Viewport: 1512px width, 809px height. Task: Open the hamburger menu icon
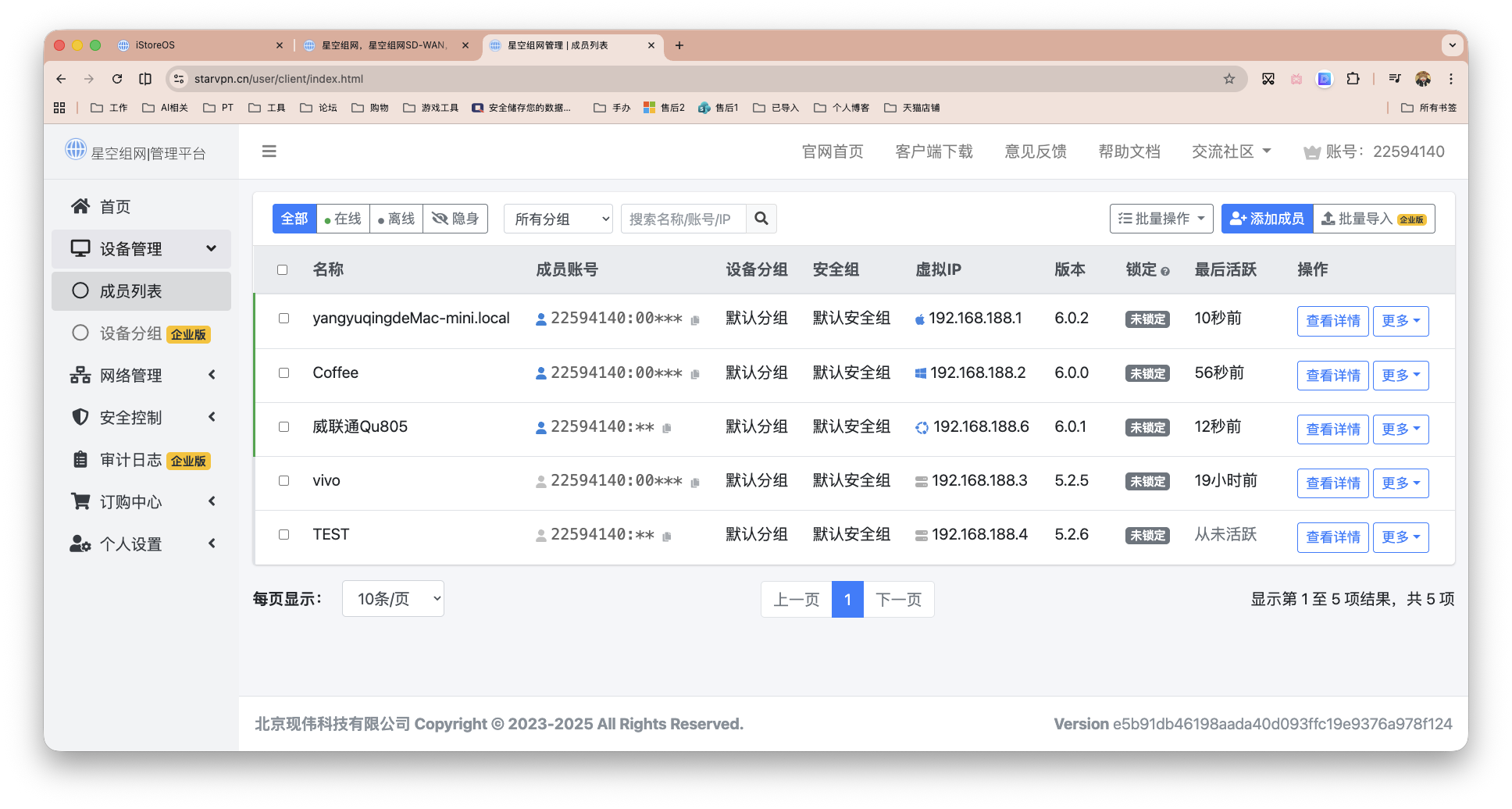click(x=269, y=151)
